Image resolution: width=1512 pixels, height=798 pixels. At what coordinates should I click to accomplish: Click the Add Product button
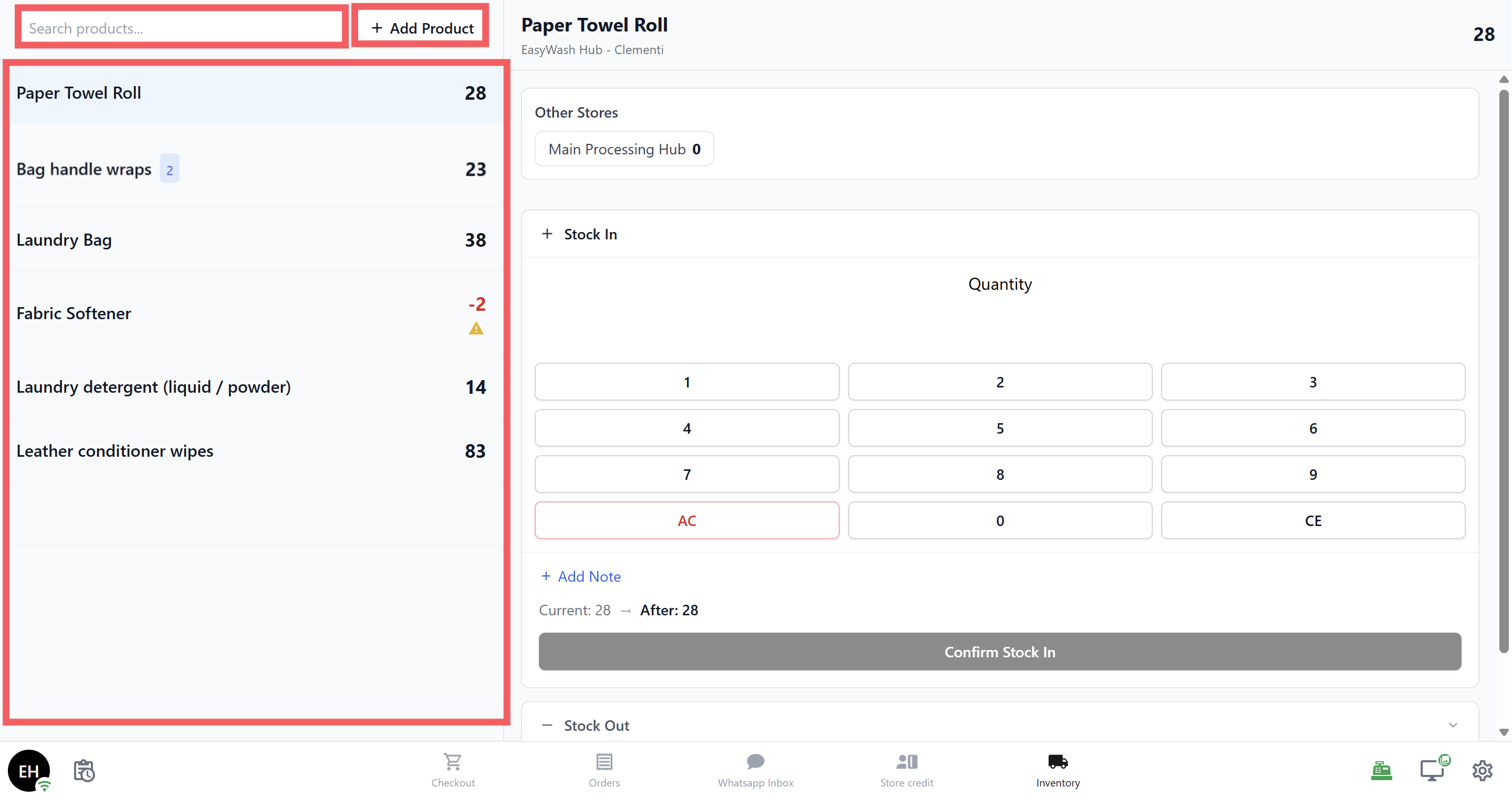422,28
